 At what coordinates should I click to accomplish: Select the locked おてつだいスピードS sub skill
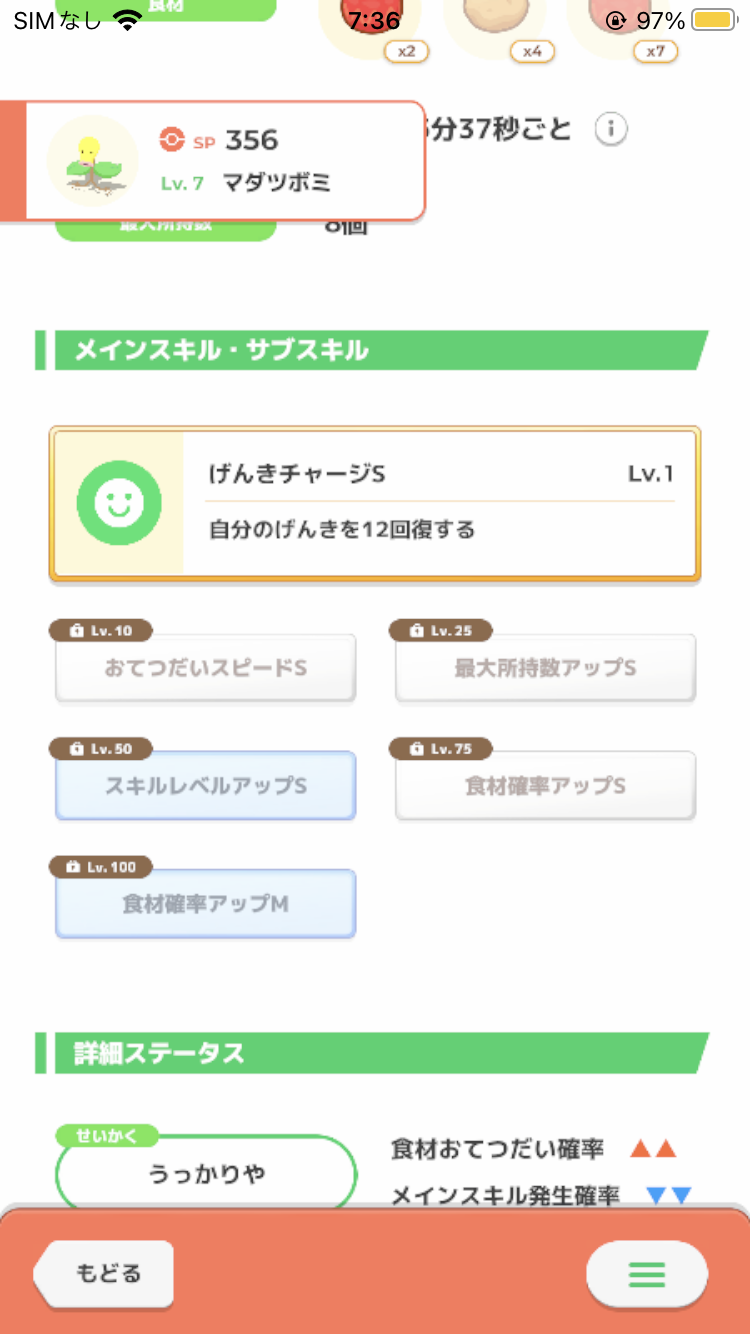205,668
